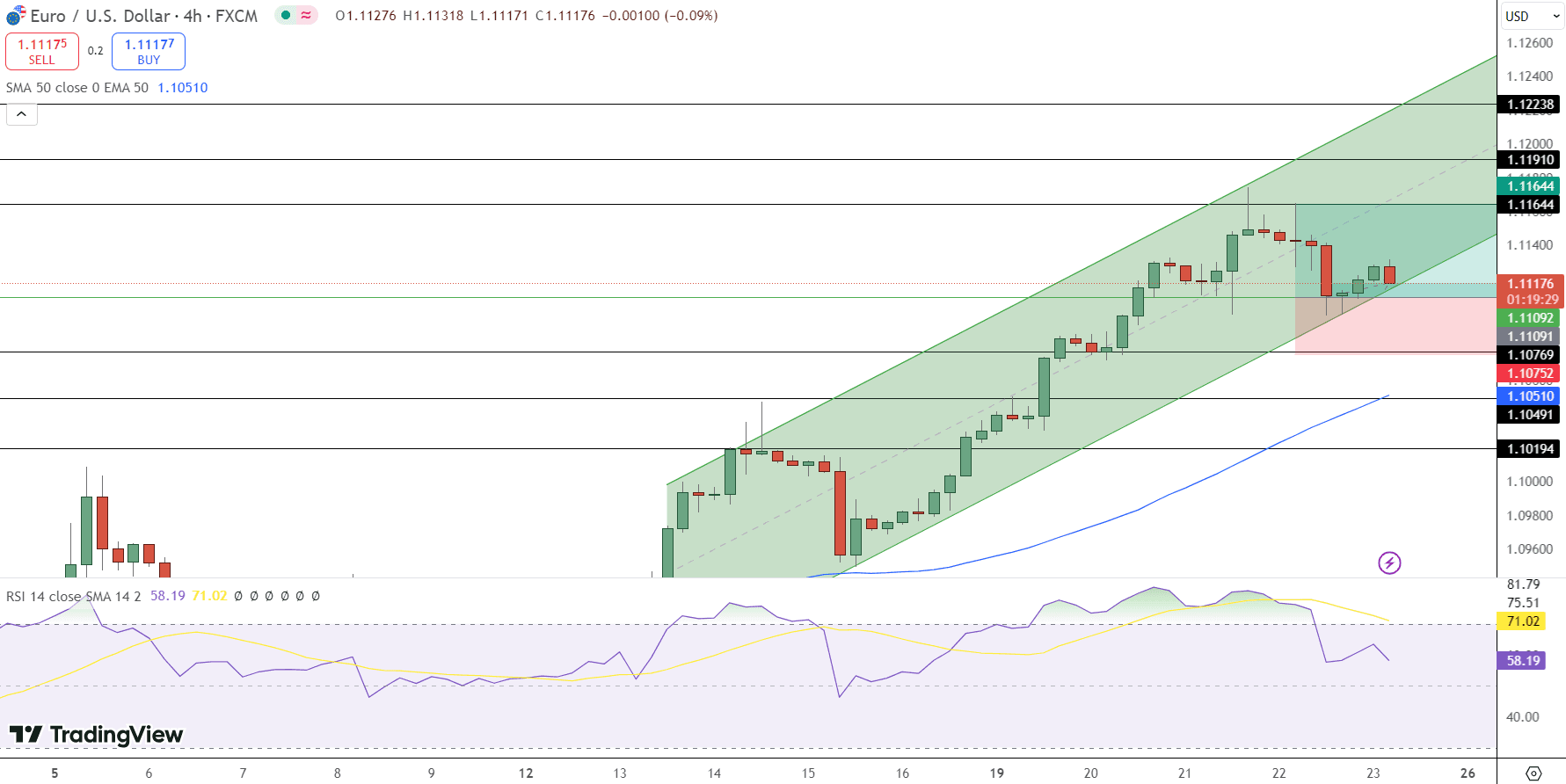The height and width of the screenshot is (784, 1566).
Task: Click the OHLC change value −0.00100 (−0.09%)
Action: [659, 16]
